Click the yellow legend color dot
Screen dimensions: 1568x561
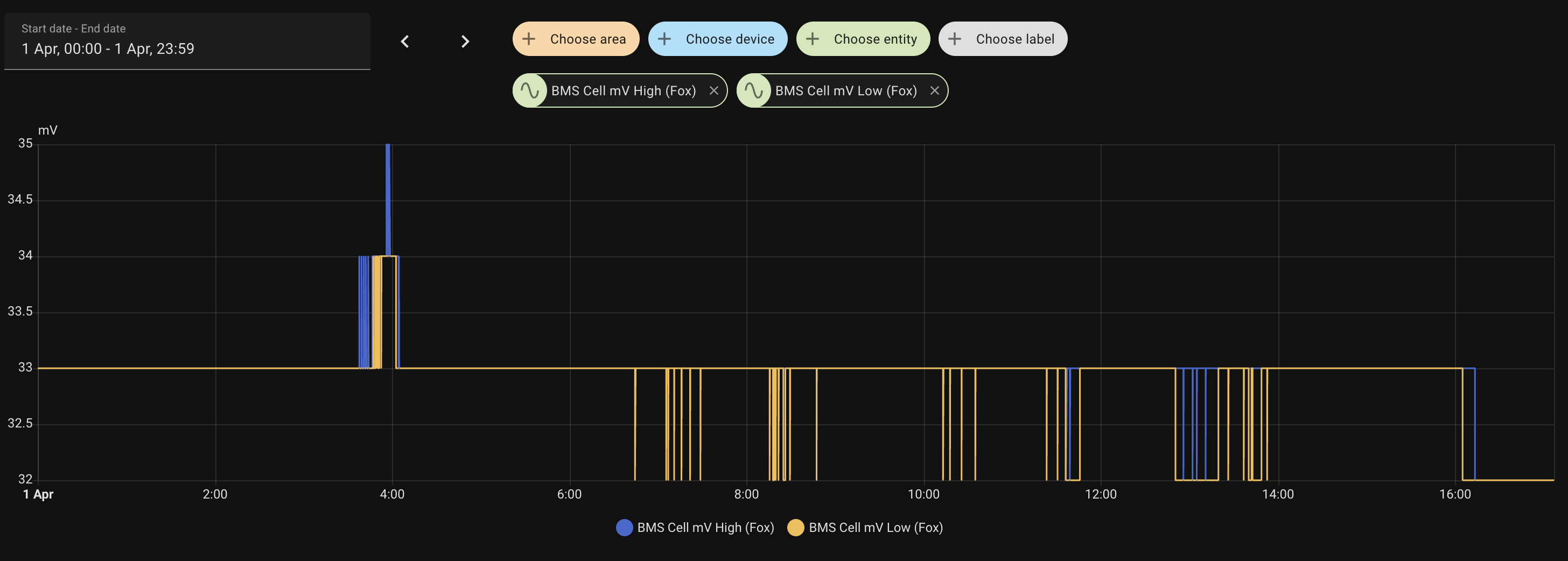(795, 528)
